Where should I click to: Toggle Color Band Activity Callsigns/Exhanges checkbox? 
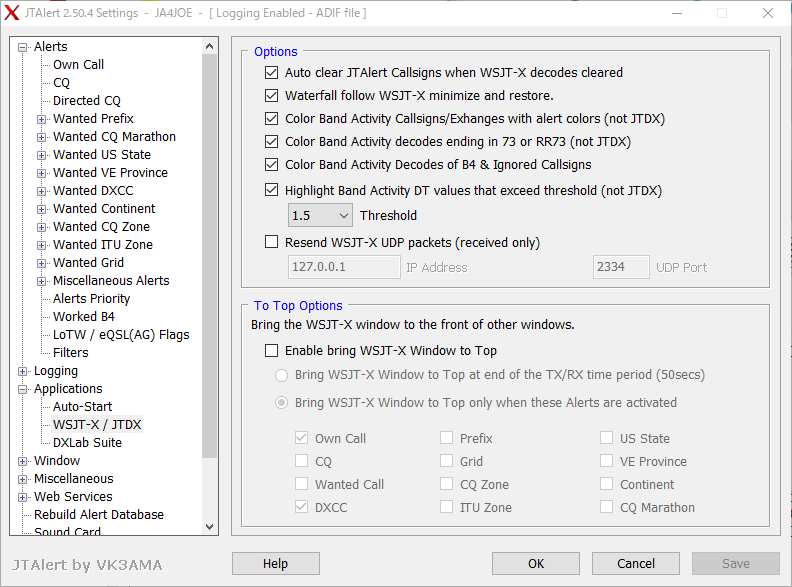[x=271, y=119]
